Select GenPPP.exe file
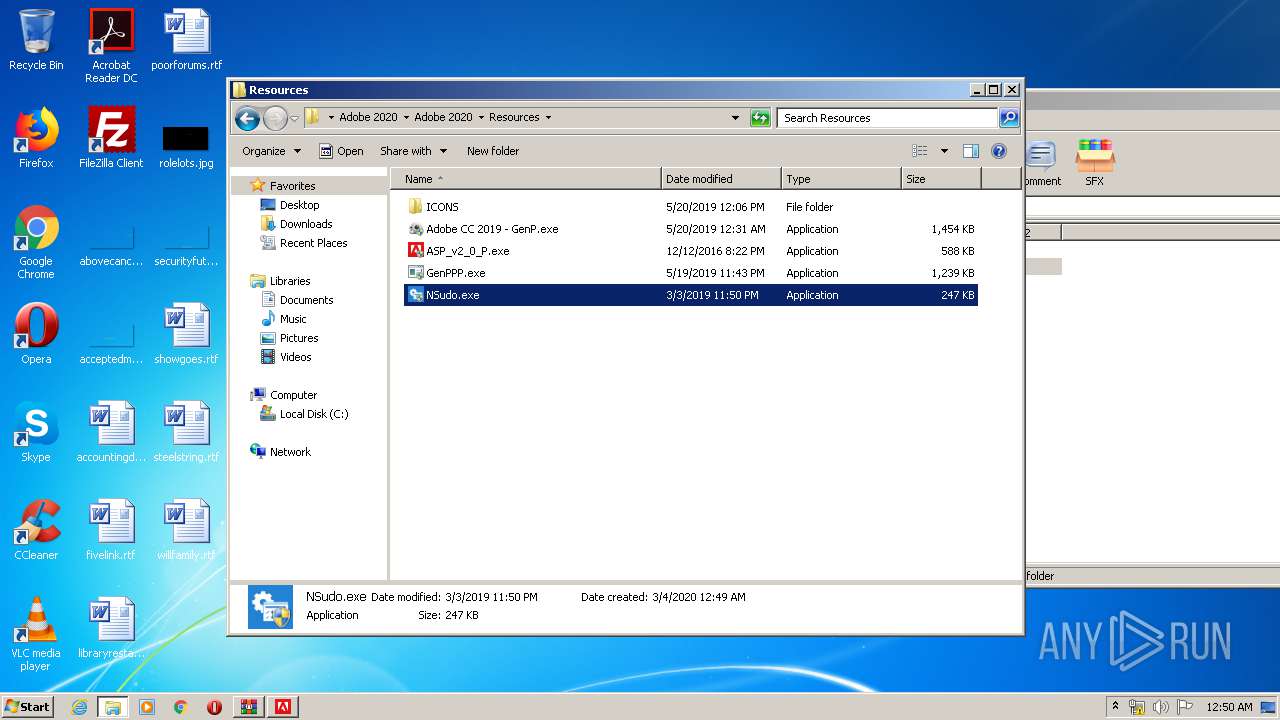The image size is (1280, 720). click(x=690, y=273)
